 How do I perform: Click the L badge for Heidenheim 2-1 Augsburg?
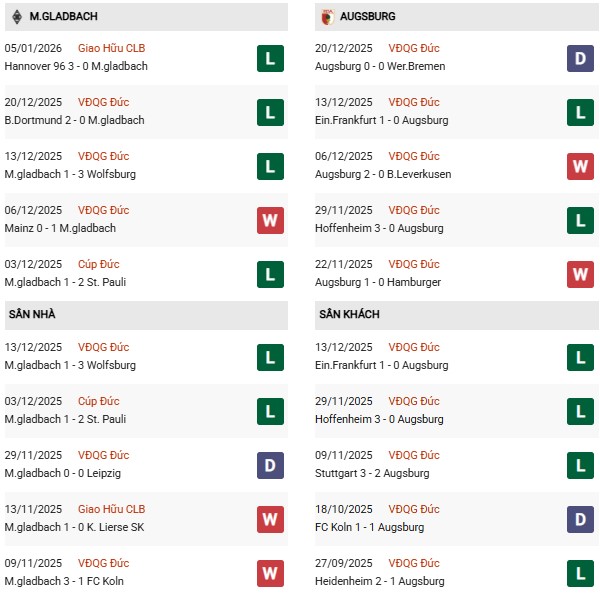581,573
